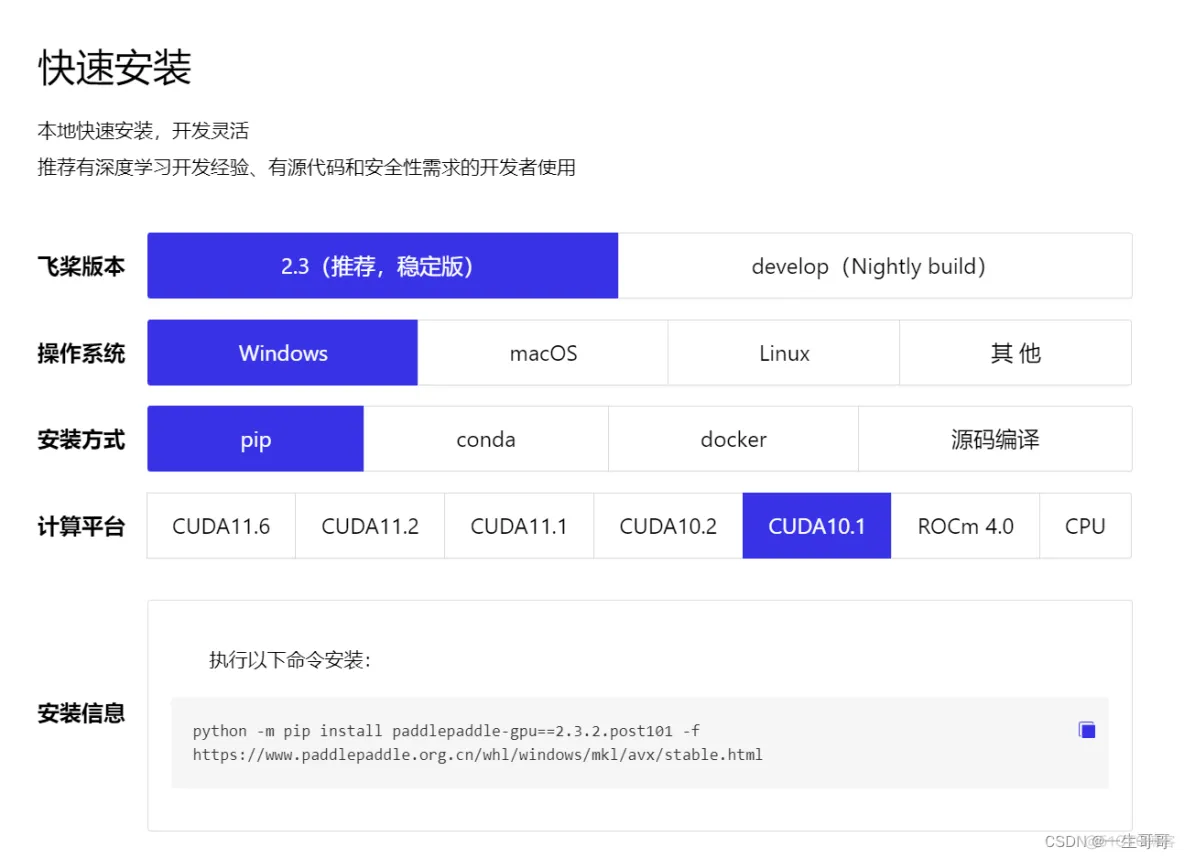Click the paddlepaddle.org.cn stable.html URL line

[477, 755]
